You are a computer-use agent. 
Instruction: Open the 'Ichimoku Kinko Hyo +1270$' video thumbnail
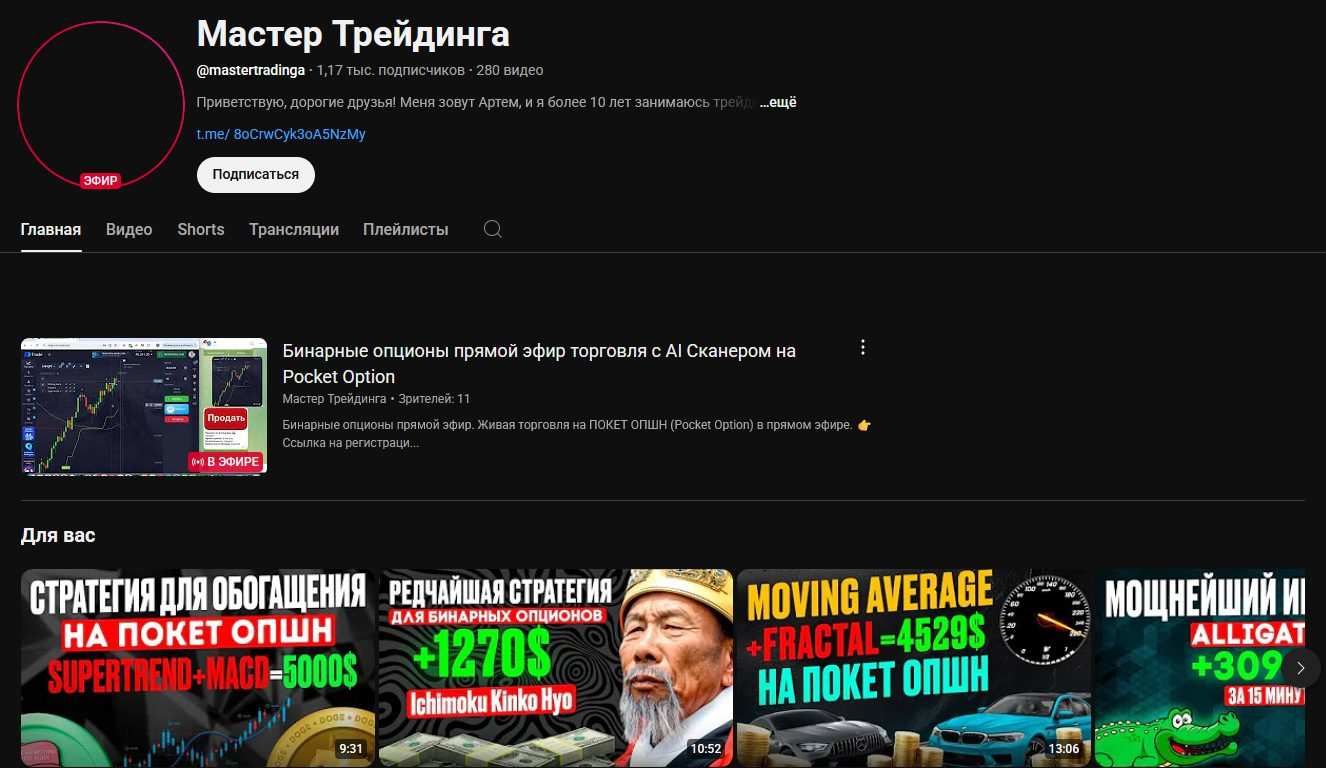click(x=556, y=668)
